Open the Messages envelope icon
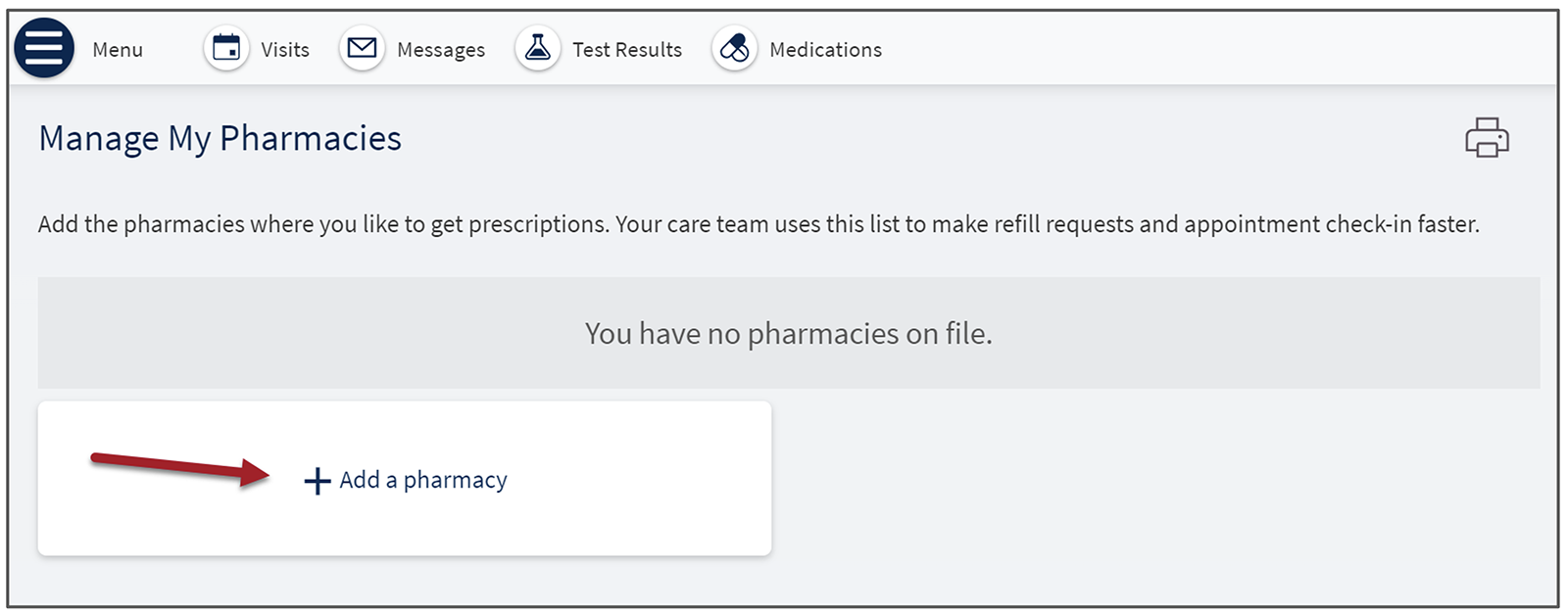Viewport: 1568px width, 614px height. pyautogui.click(x=363, y=48)
